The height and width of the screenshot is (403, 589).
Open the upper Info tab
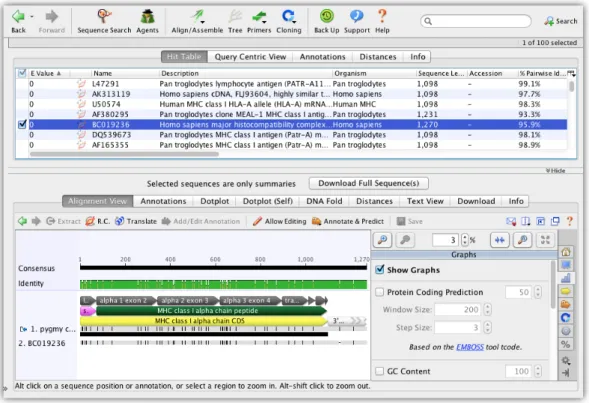417,57
